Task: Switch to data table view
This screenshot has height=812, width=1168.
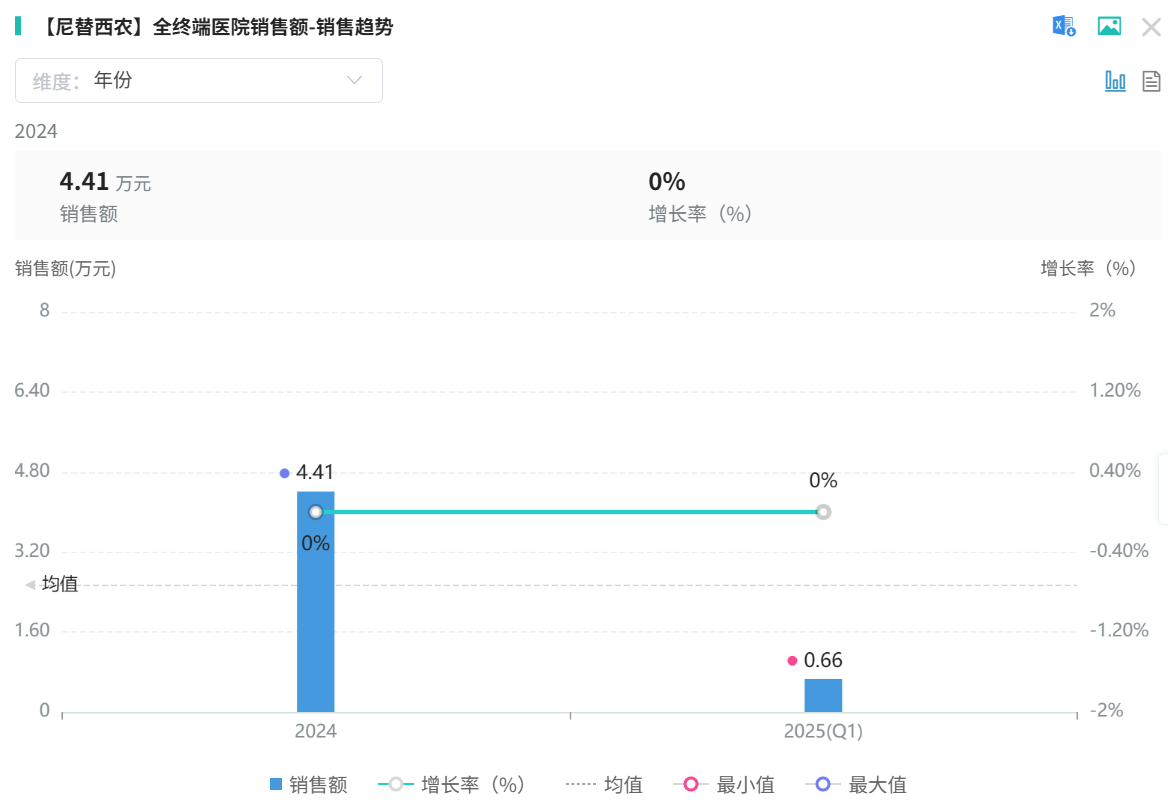Action: [x=1151, y=81]
